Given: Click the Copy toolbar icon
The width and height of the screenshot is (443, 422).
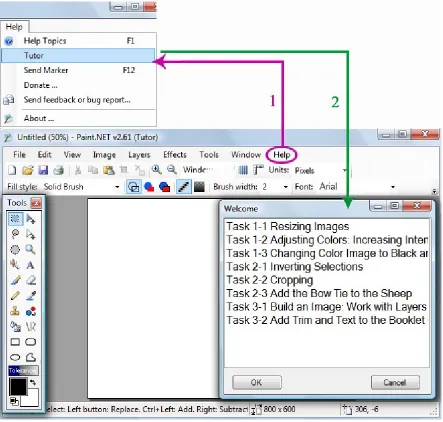Looking at the screenshot, I should tap(93, 170).
